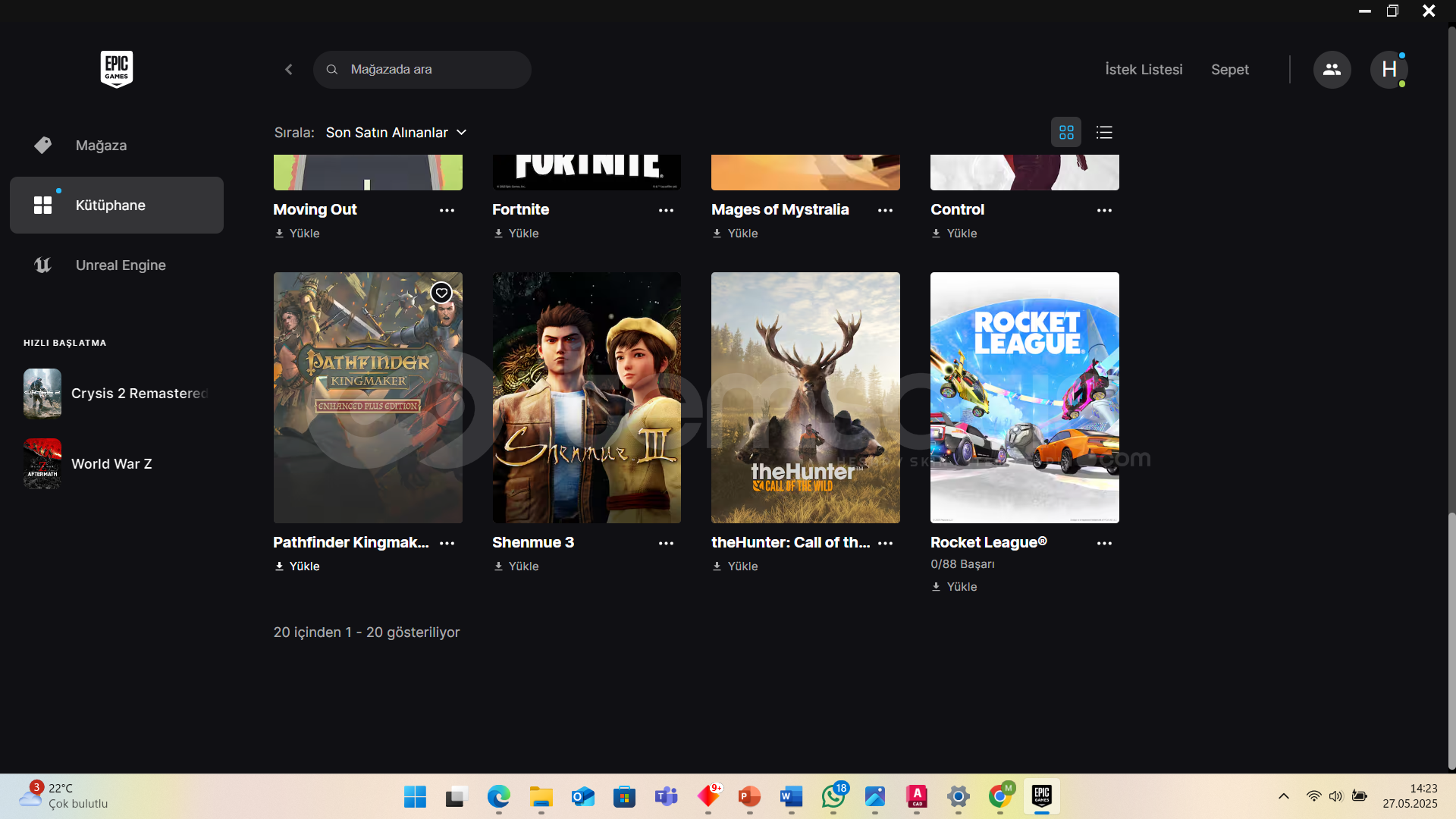1456x819 pixels.
Task: Switch to grid view layout
Action: pyautogui.click(x=1066, y=133)
